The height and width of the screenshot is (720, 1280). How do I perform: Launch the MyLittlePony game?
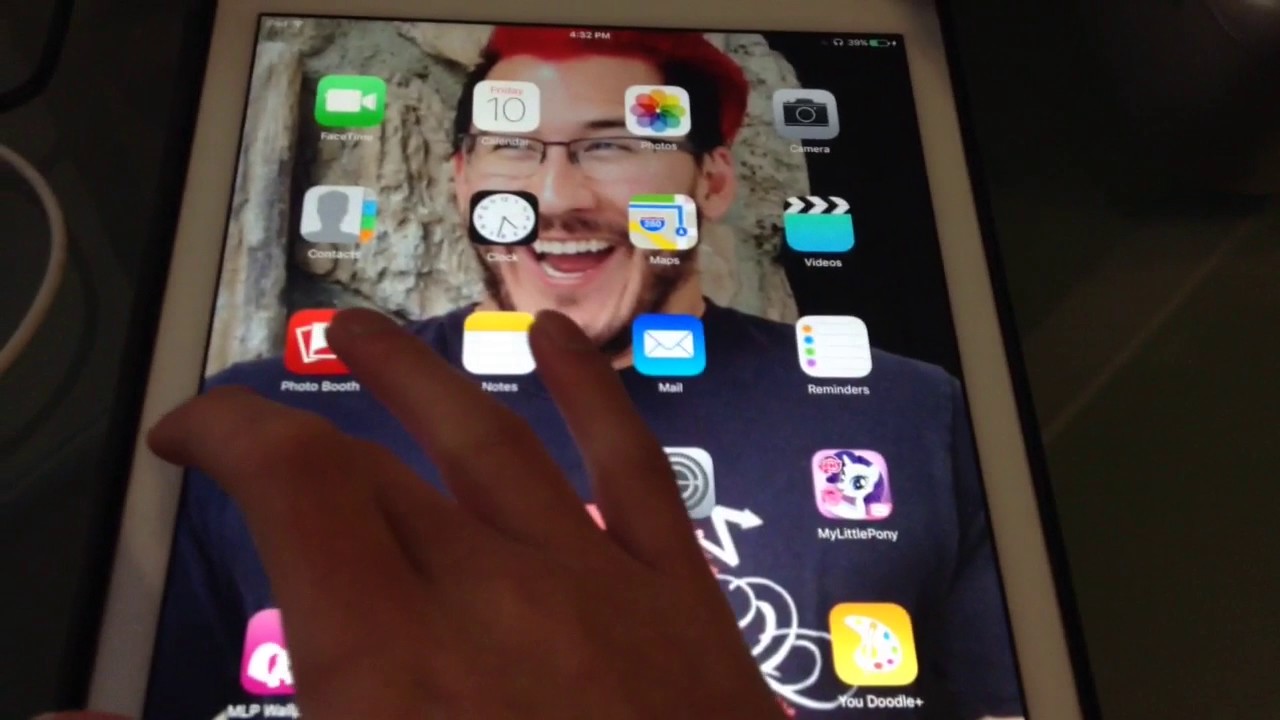(x=852, y=485)
